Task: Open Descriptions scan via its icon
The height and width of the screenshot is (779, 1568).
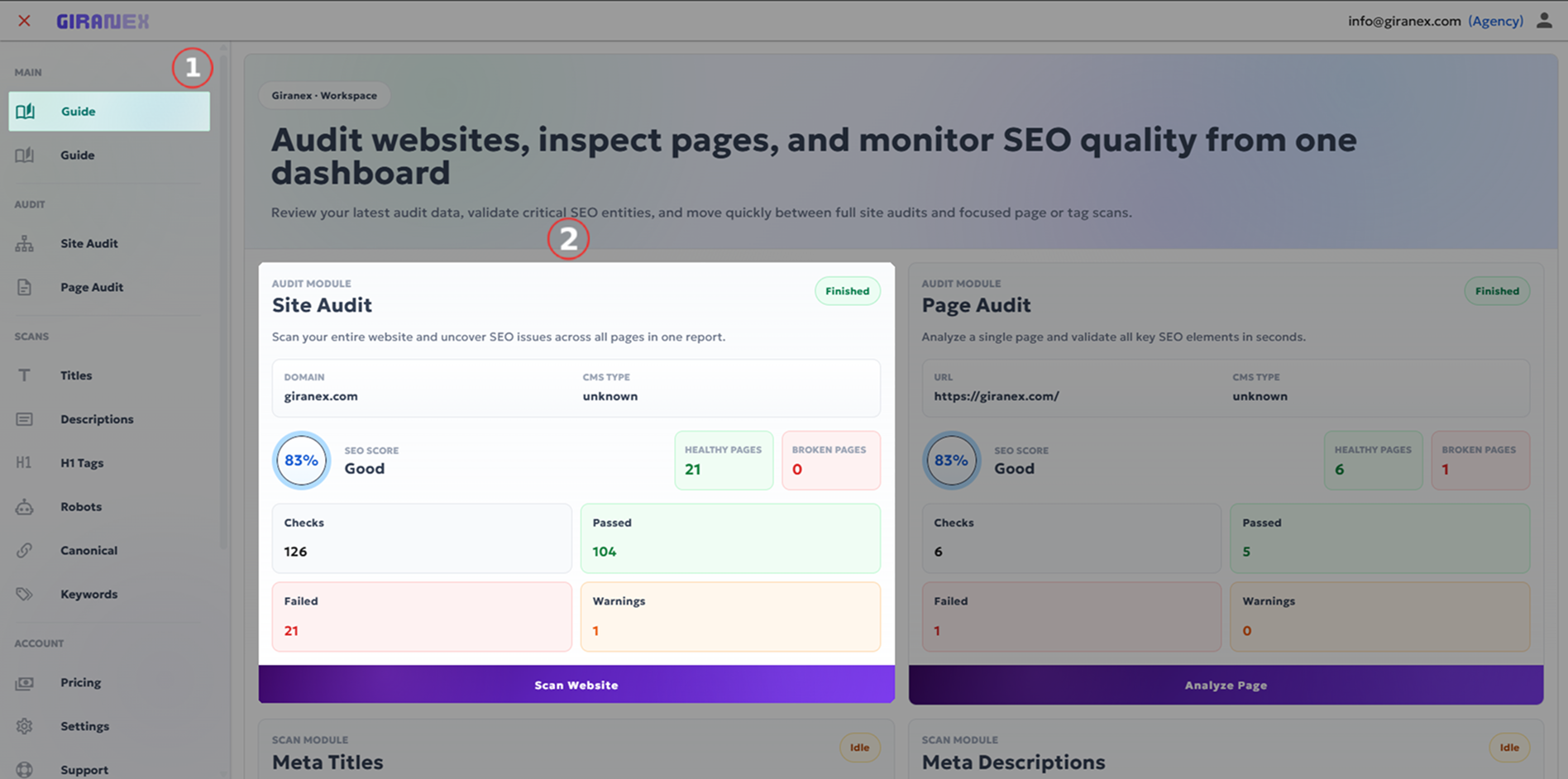Action: 25,419
